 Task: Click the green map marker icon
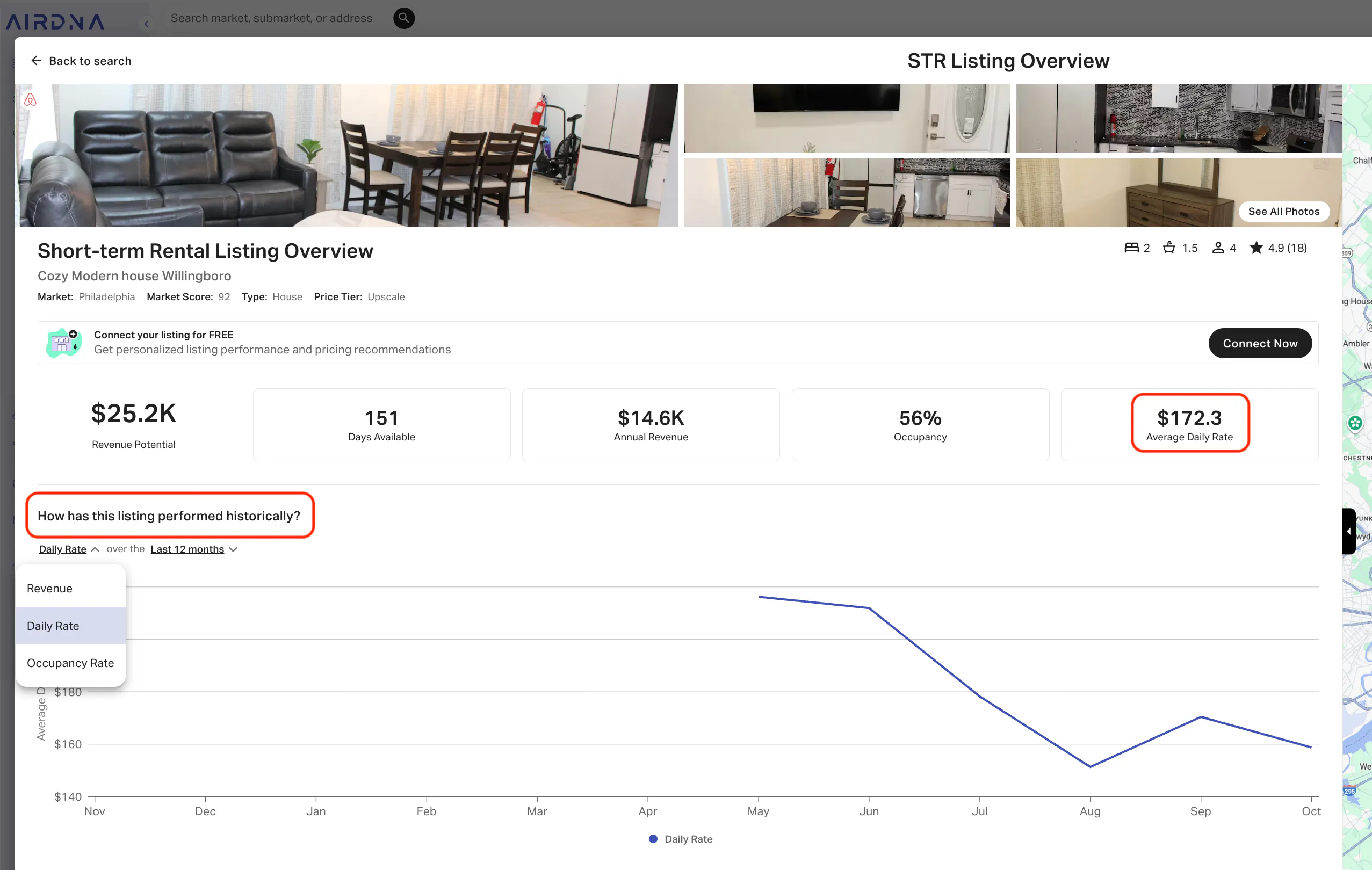click(1355, 423)
